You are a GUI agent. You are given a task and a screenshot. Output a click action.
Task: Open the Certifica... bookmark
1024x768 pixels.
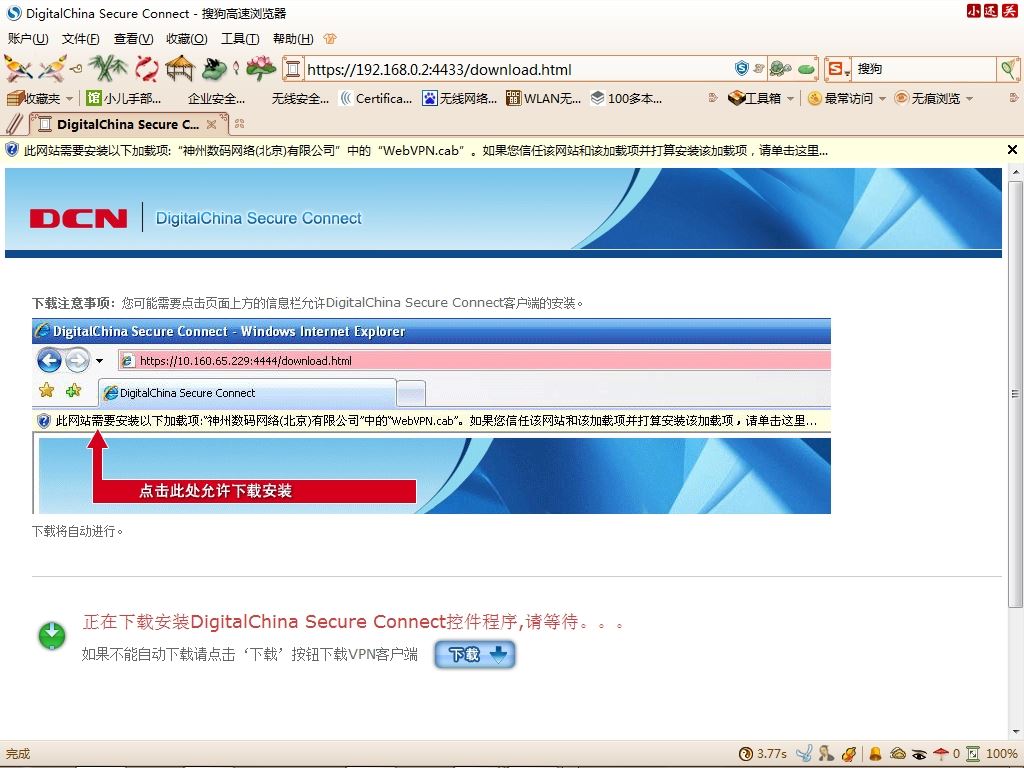pos(376,98)
